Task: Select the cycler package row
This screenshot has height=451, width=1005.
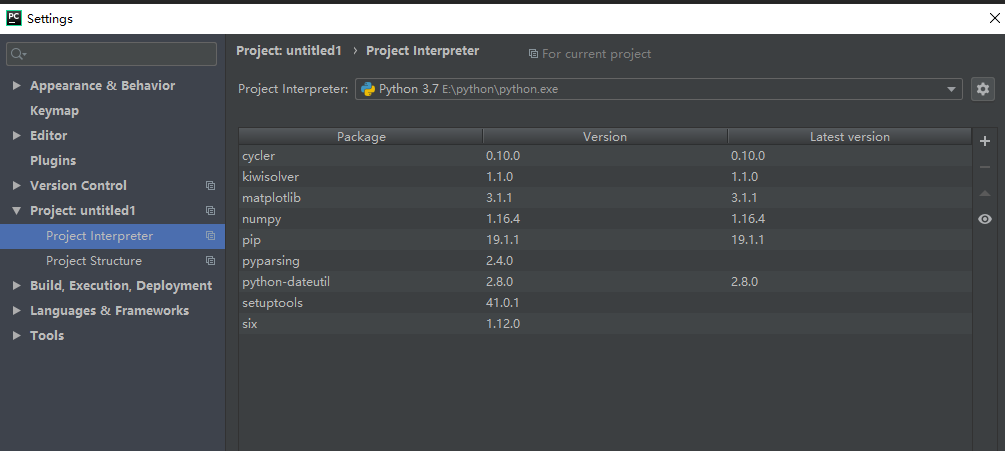Action: point(605,156)
